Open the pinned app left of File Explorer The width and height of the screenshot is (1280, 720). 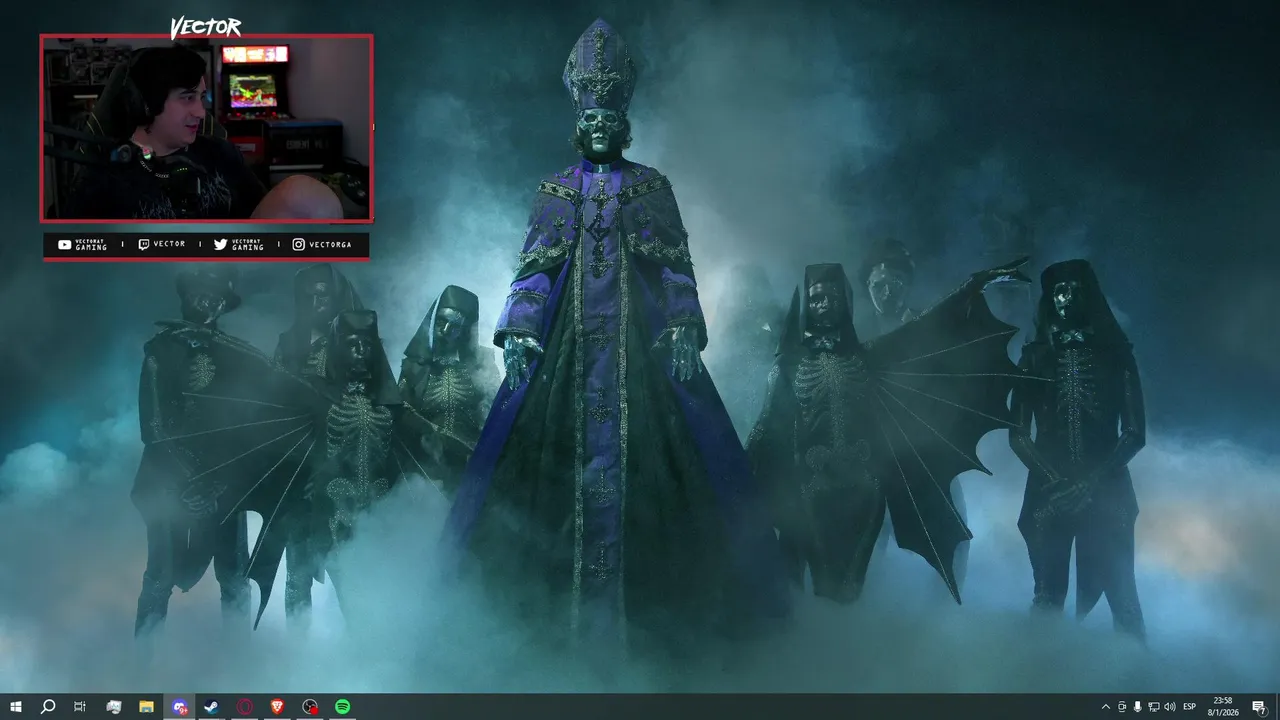click(x=114, y=707)
